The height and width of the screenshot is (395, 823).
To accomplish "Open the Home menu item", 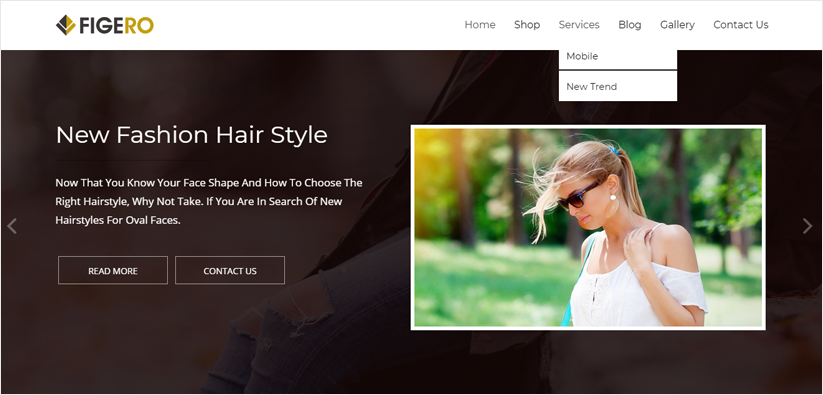I will pyautogui.click(x=480, y=25).
